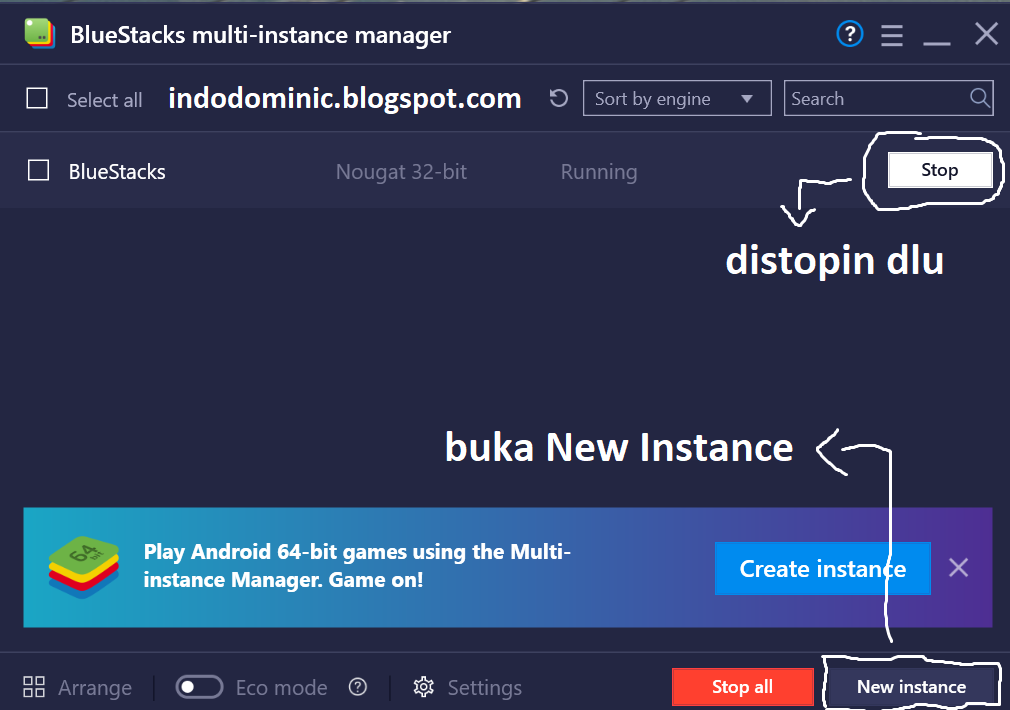Click the New instance button
The image size is (1010, 710).
coord(911,687)
